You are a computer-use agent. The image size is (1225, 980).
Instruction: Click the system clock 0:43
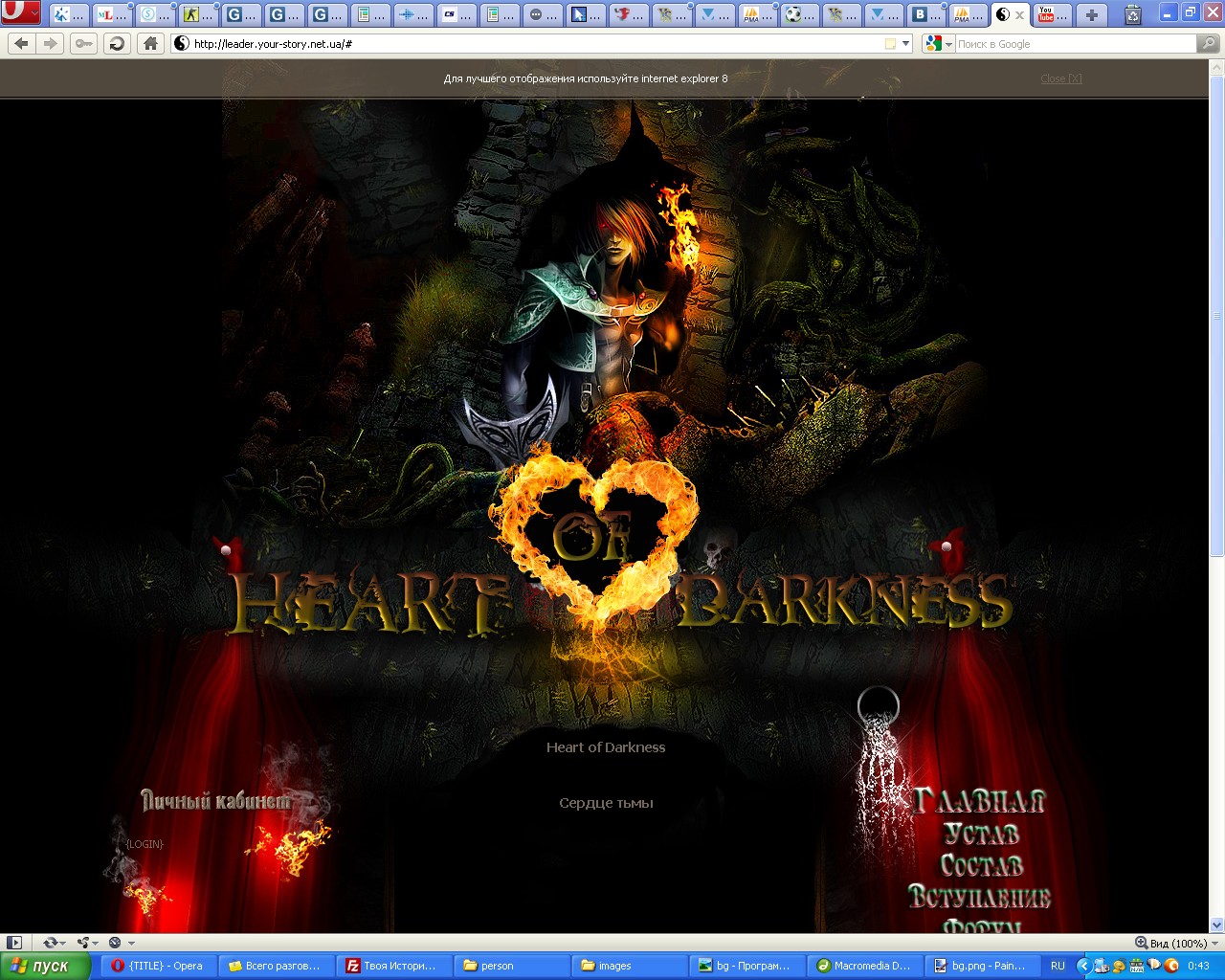pyautogui.click(x=1198, y=966)
